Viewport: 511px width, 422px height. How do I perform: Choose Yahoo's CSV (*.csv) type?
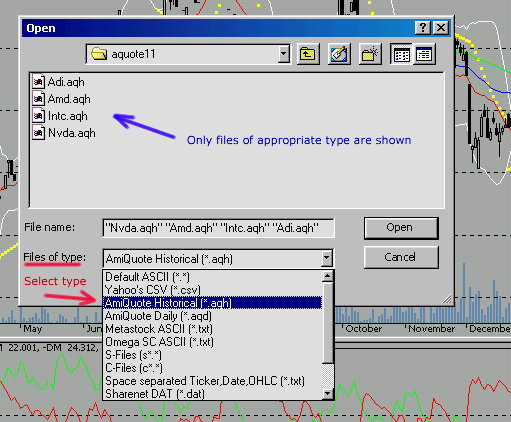pos(153,290)
